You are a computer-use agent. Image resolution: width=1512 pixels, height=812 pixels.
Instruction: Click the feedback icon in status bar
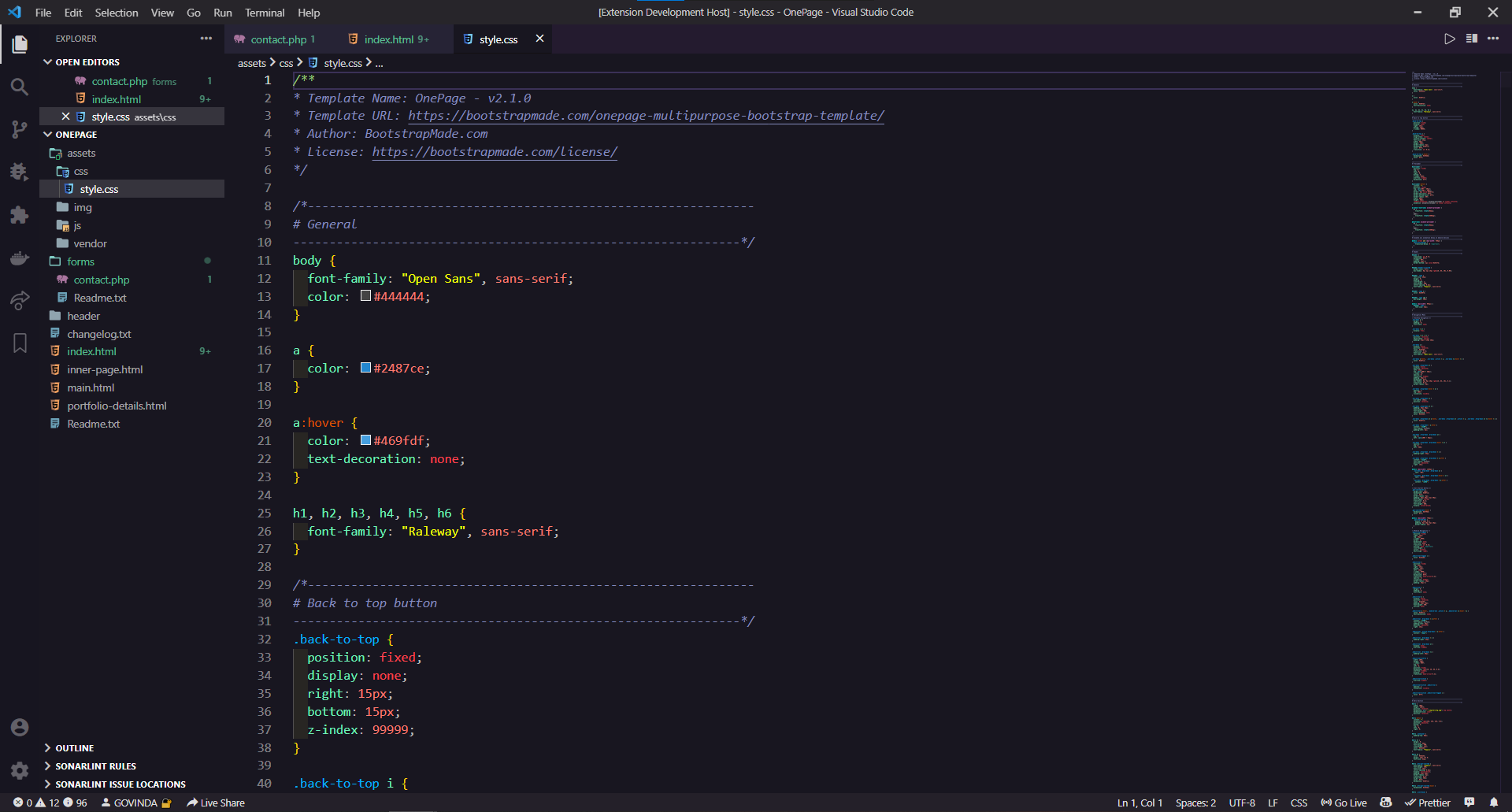point(1469,803)
